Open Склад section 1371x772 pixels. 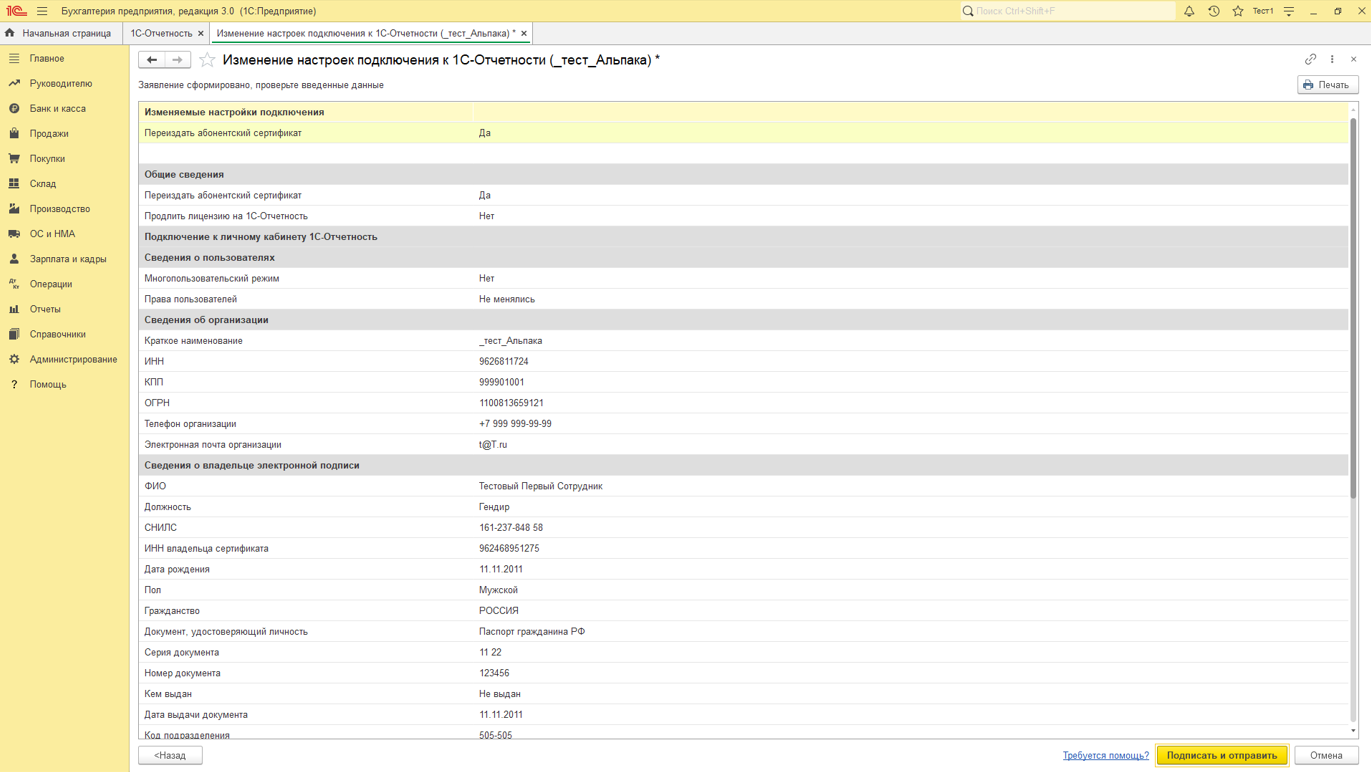(x=65, y=183)
